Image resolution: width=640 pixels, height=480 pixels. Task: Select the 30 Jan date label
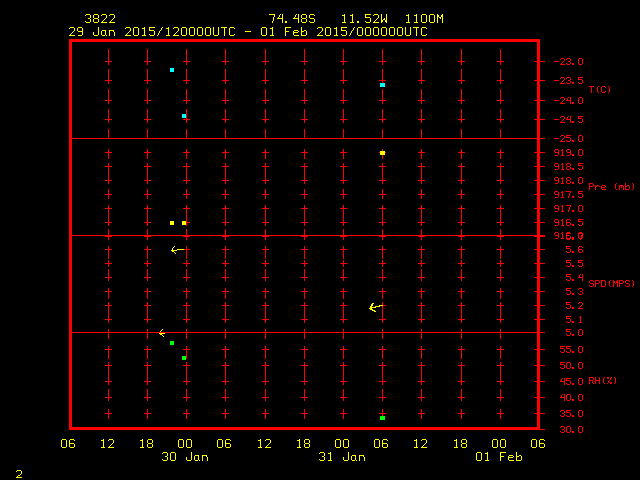pyautogui.click(x=184, y=457)
